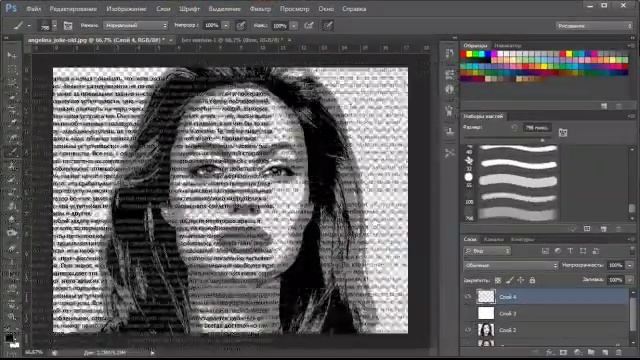Open the Изображение menu
Viewport: 640px width, 360px height.
(x=126, y=9)
